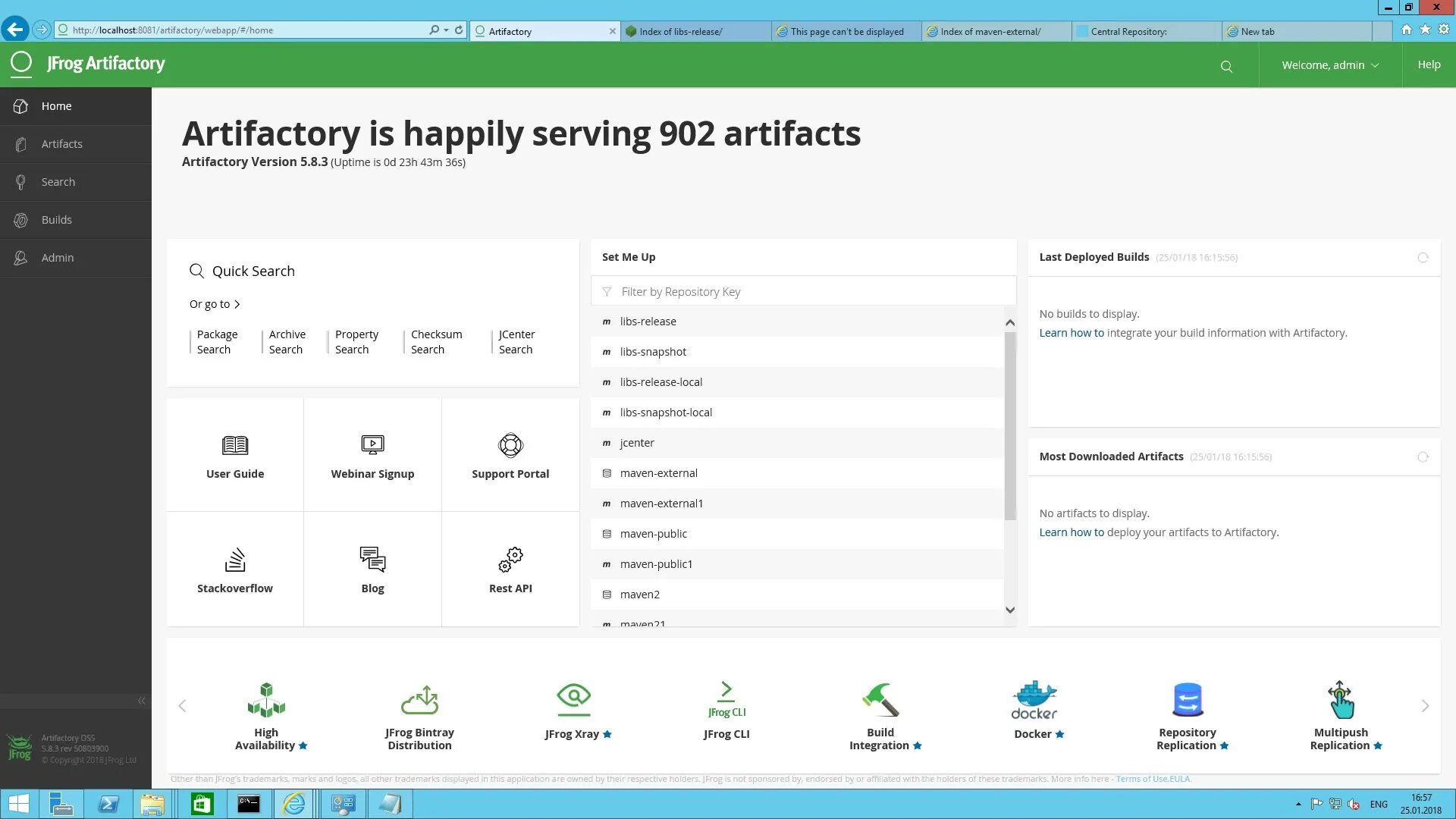Screen dimensions: 1456x819
Task: Click the Rest API gears icon
Action: (x=510, y=560)
